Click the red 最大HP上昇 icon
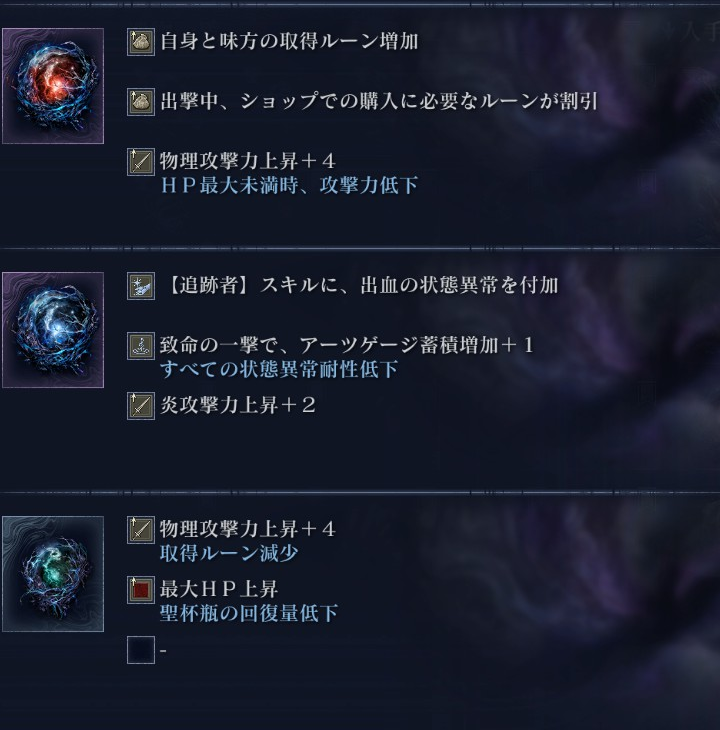This screenshot has height=730, width=720. 141,590
